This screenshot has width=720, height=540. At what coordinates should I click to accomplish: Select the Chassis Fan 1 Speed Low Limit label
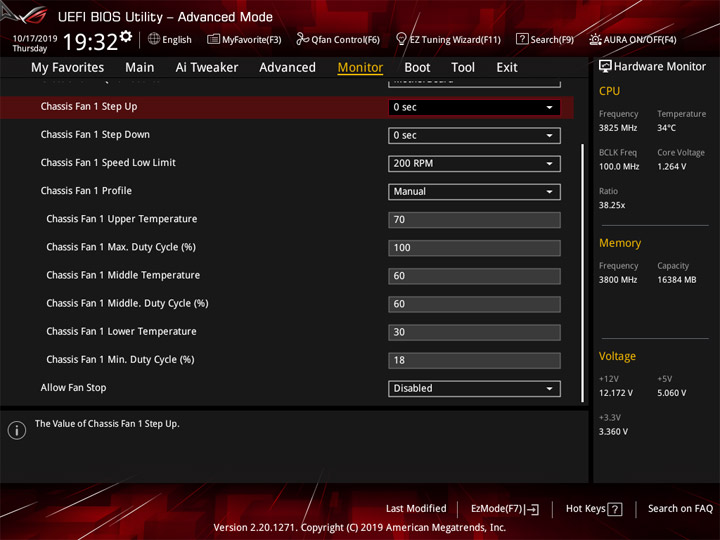pos(108,163)
